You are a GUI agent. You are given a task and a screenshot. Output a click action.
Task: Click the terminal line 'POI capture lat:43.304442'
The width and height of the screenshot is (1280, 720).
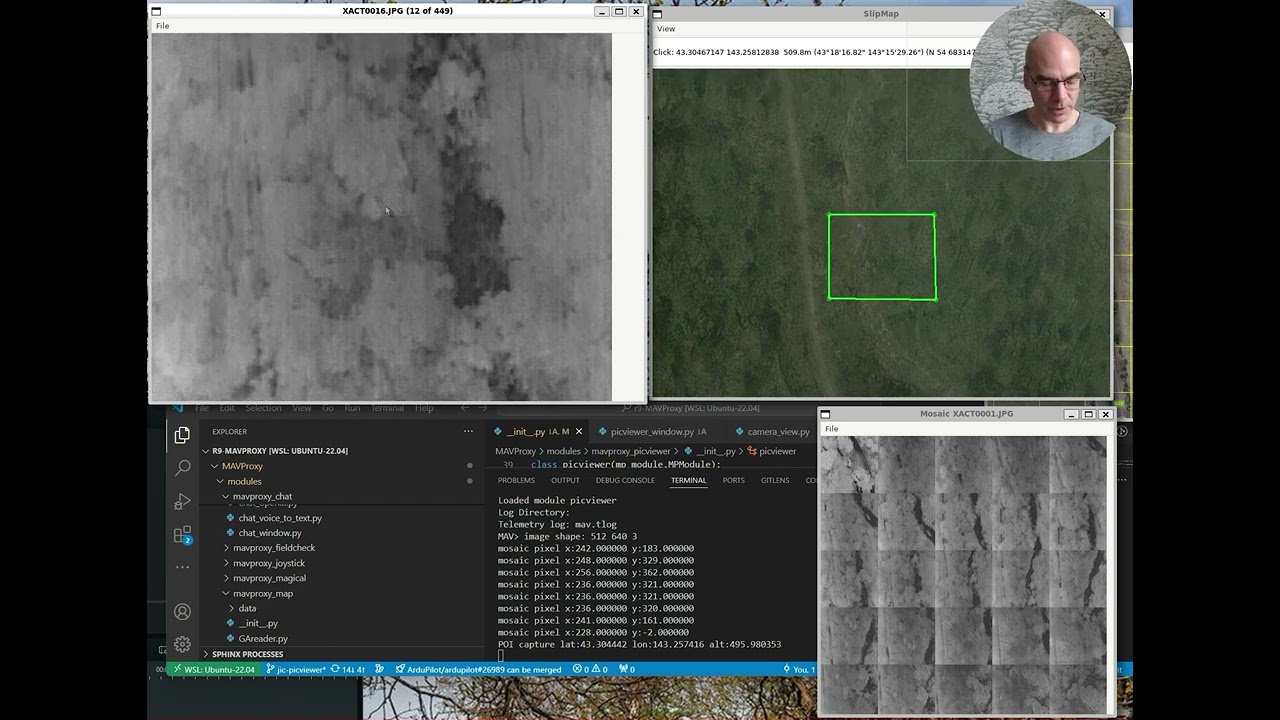point(640,644)
